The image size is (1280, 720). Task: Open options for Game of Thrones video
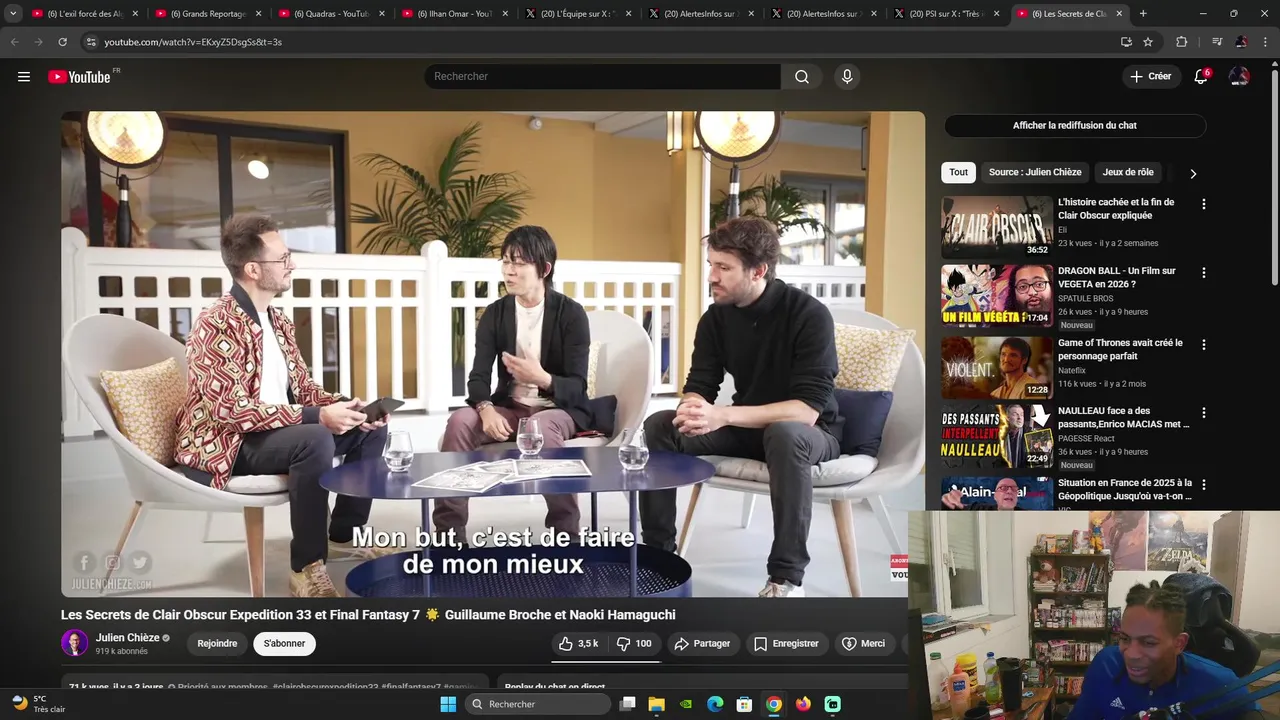[1203, 344]
